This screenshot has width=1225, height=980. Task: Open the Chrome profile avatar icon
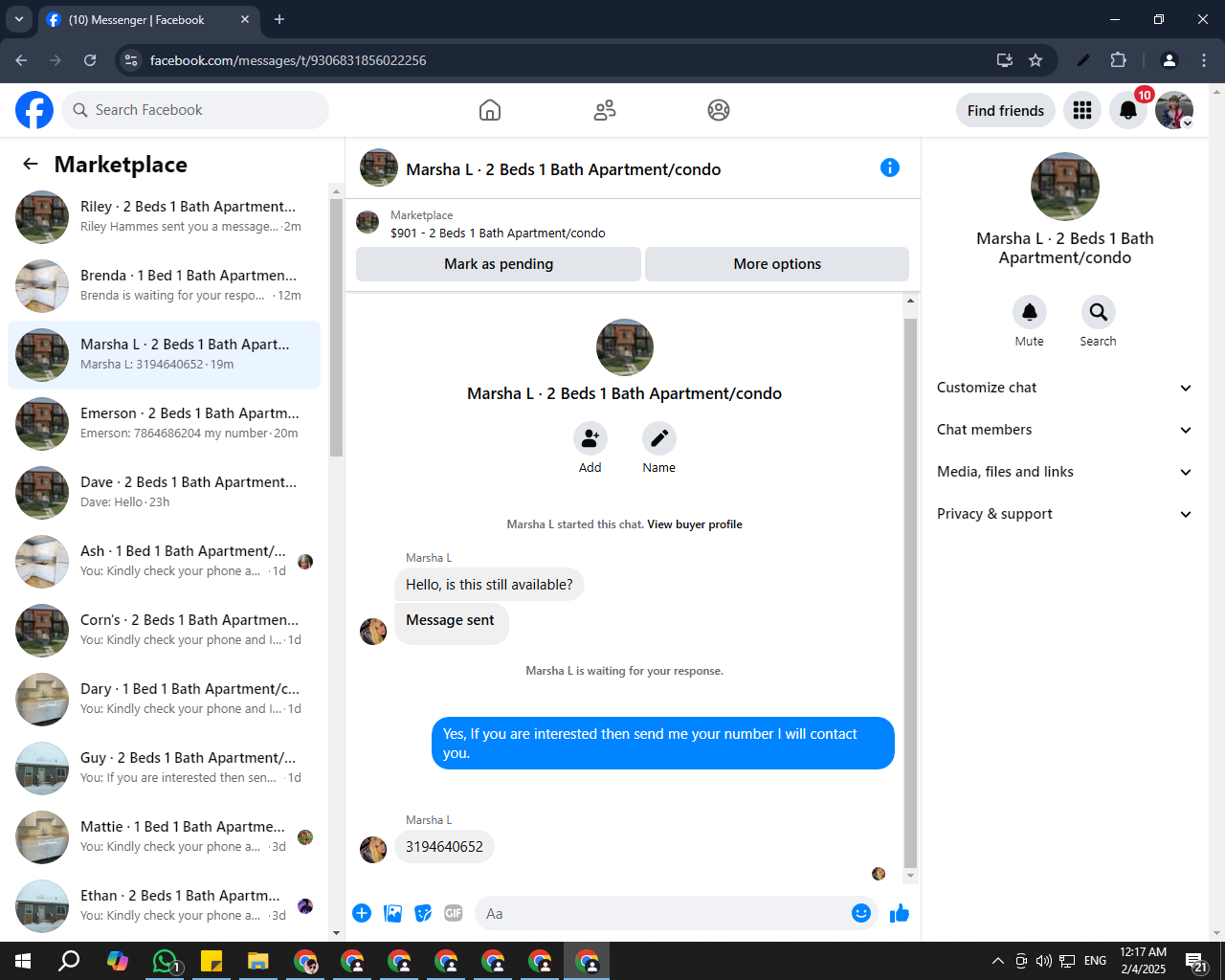point(1169,60)
